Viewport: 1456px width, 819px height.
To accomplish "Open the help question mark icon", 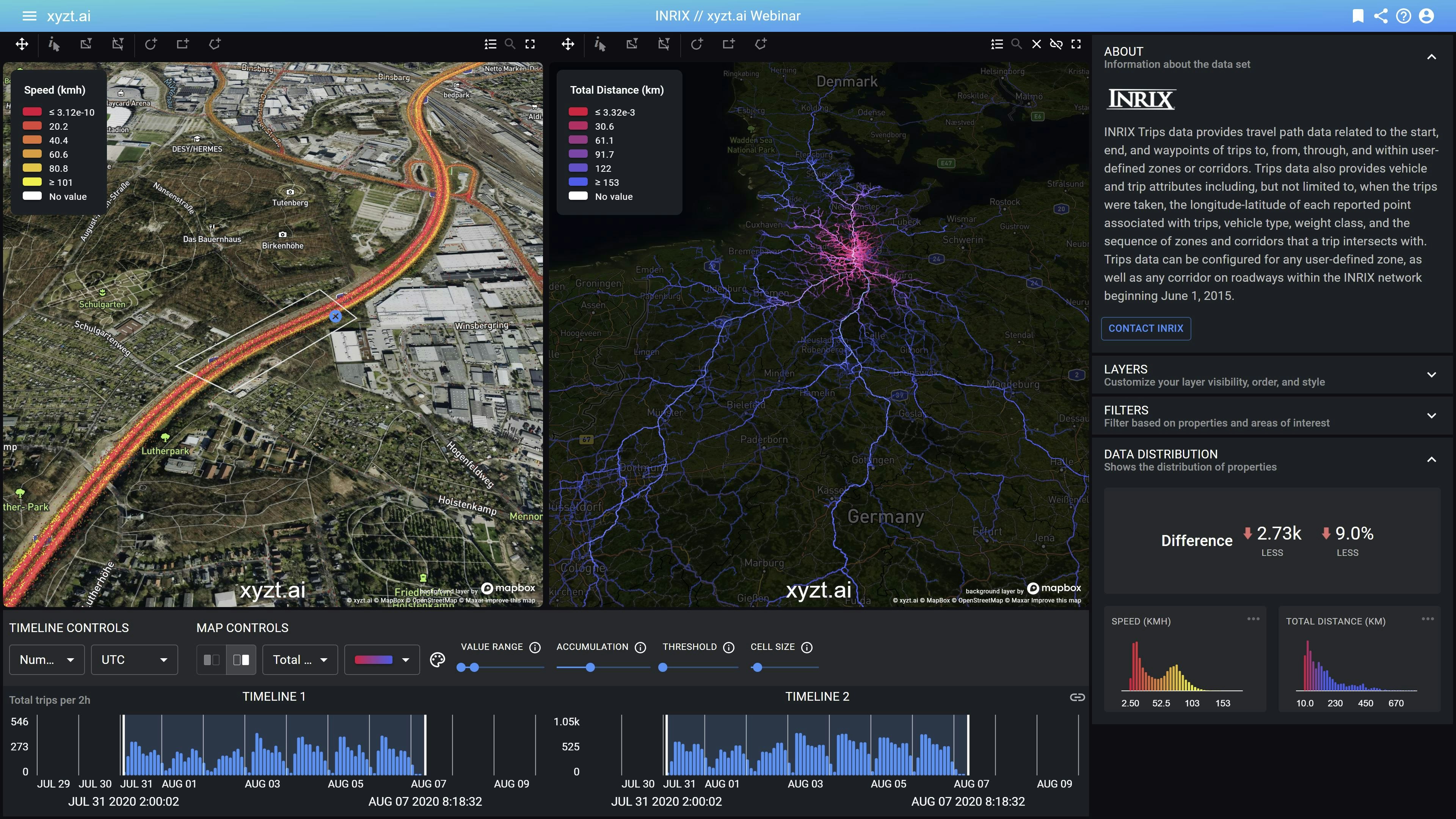I will tap(1403, 16).
